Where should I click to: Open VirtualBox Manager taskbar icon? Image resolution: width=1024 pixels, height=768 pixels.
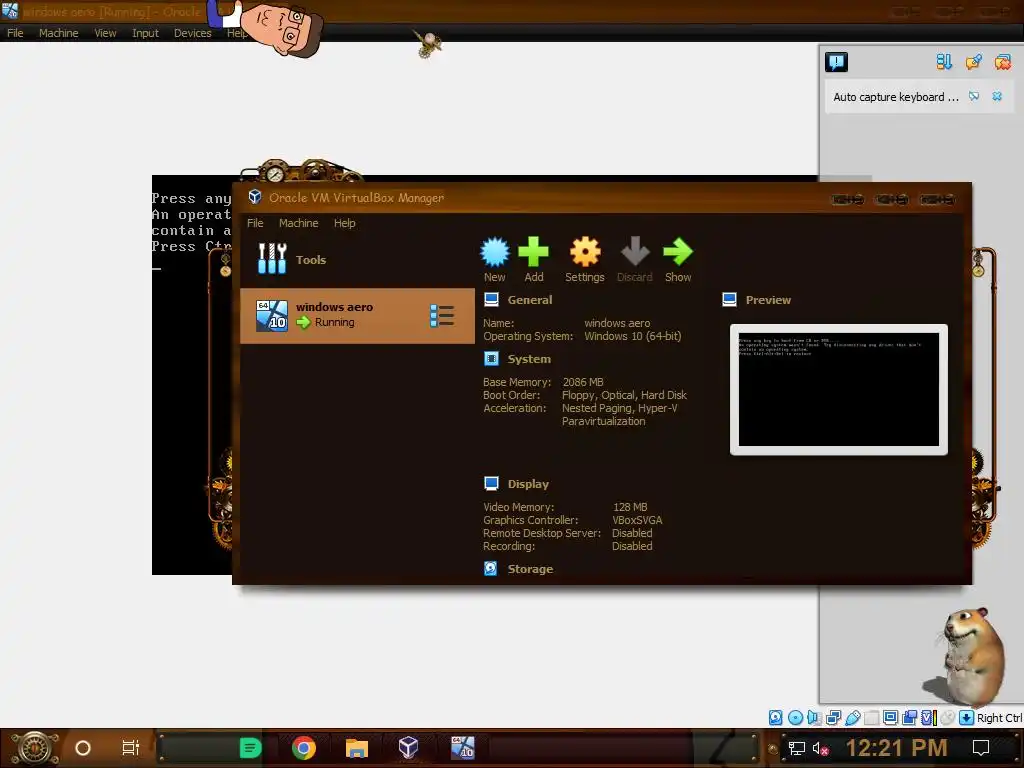tap(408, 748)
